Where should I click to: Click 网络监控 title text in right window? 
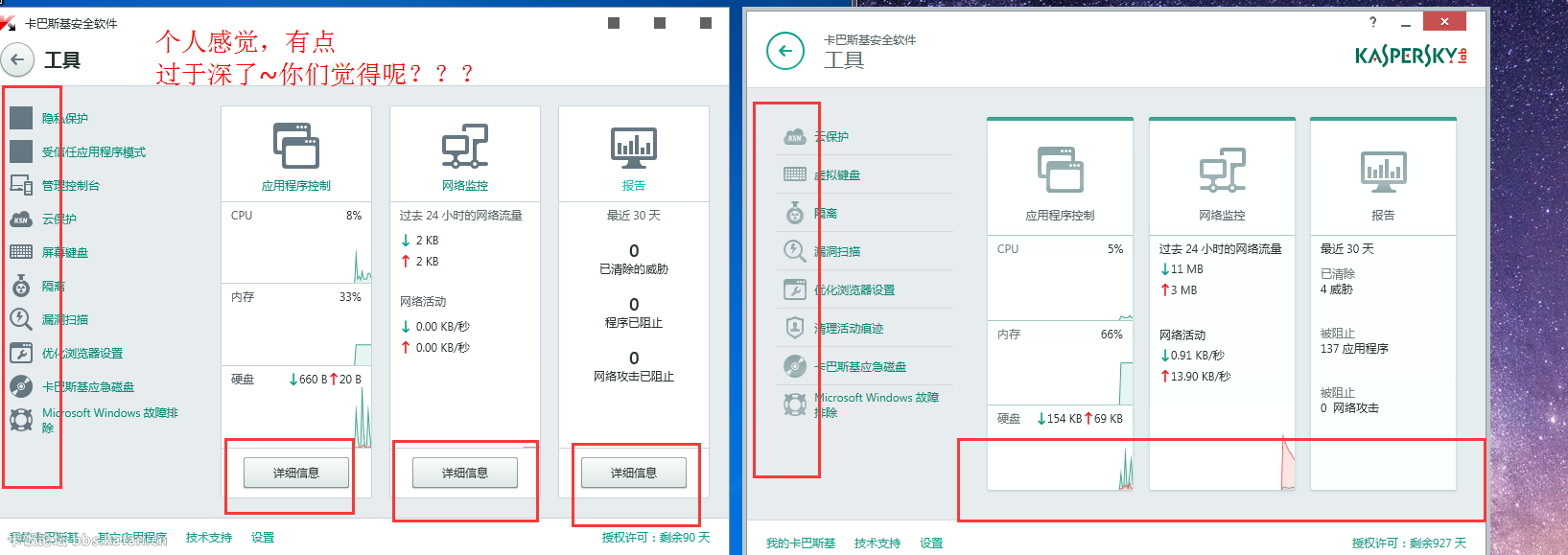click(x=1222, y=216)
